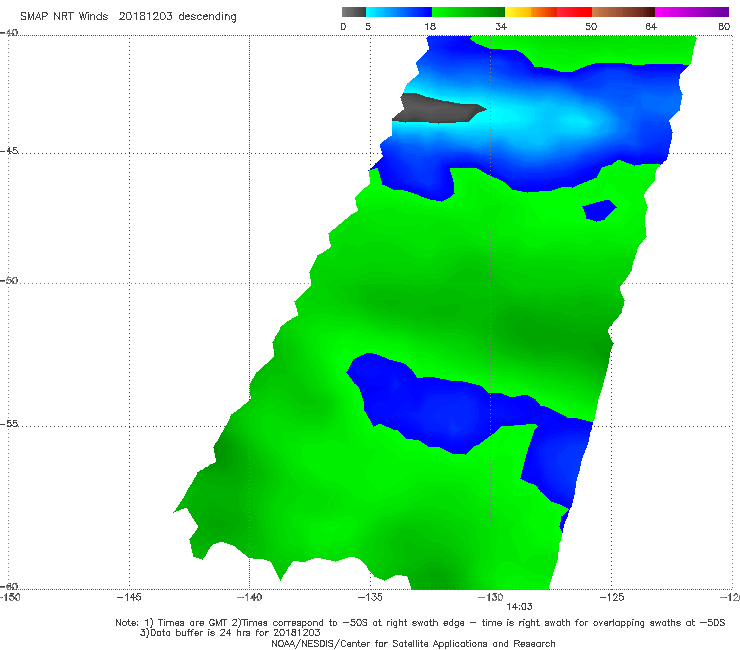Click the brown 50-64 colorbar segment
The height and width of the screenshot is (650, 740).
[x=623, y=12]
